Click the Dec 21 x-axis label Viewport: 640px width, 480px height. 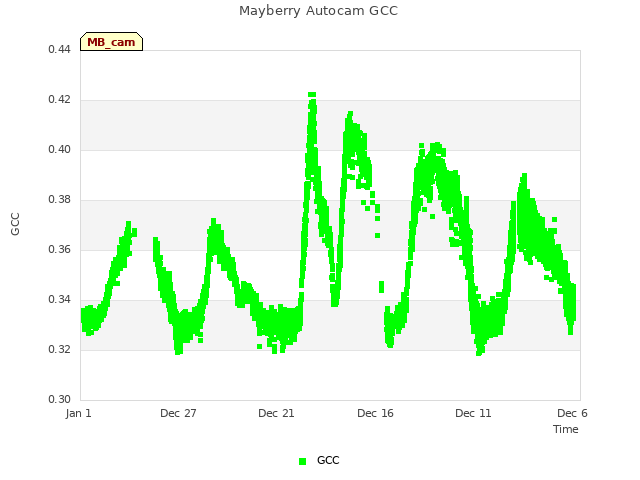pyautogui.click(x=276, y=413)
